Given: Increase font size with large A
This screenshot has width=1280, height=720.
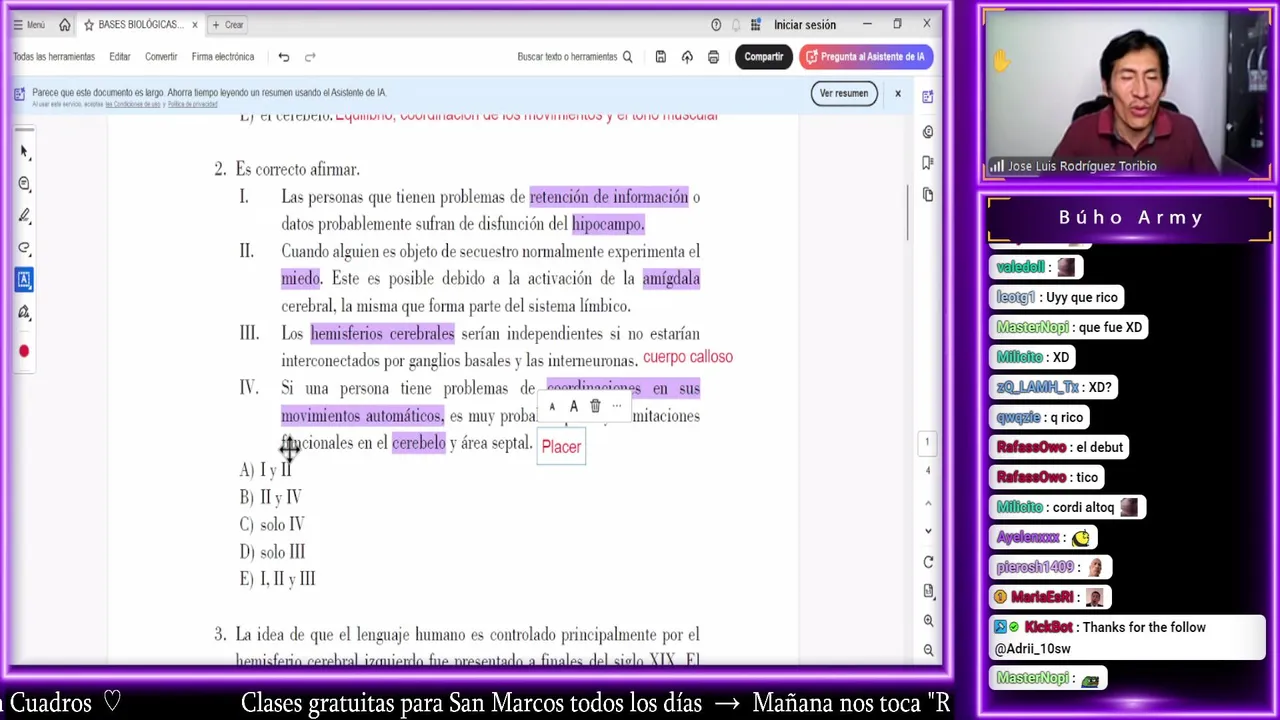Looking at the screenshot, I should coord(573,406).
